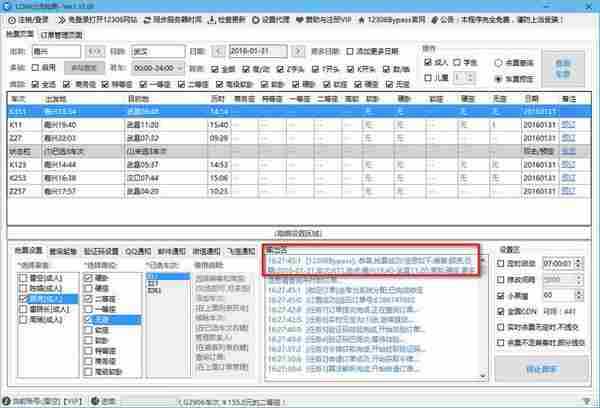The image size is (600, 408).
Task: Adjust the 07:00:01 scheduled time stepper
Action: (x=579, y=263)
